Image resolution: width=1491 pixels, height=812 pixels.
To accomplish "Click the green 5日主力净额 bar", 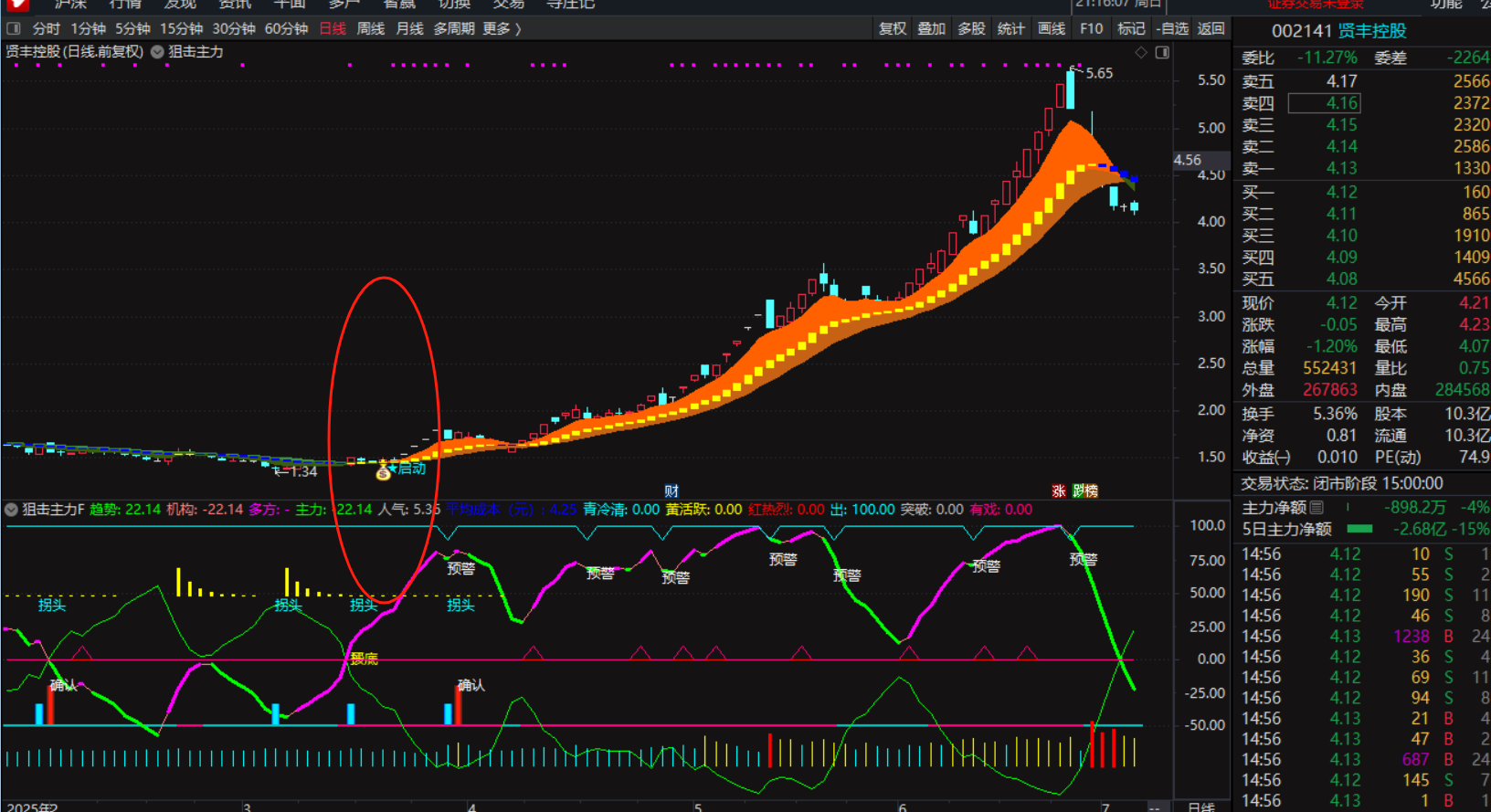I will tap(1359, 529).
